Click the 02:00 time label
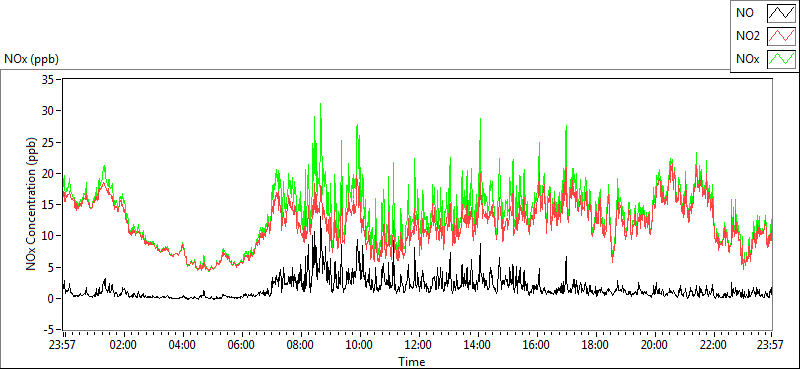Image resolution: width=800 pixels, height=369 pixels. [x=123, y=344]
